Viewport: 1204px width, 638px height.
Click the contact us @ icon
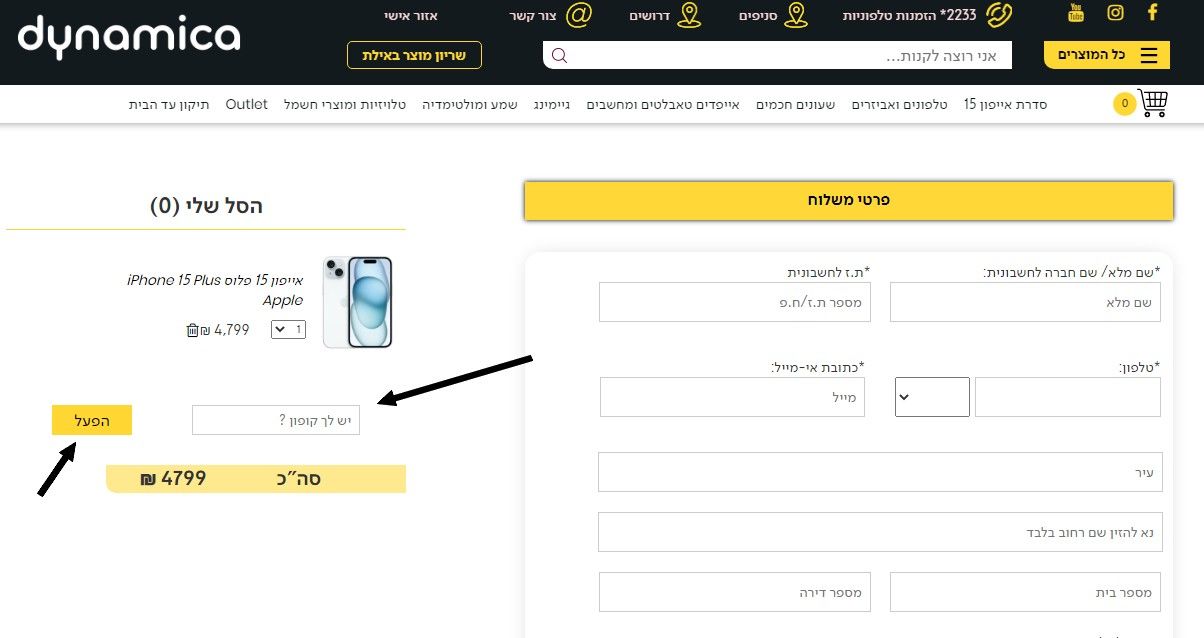(578, 15)
